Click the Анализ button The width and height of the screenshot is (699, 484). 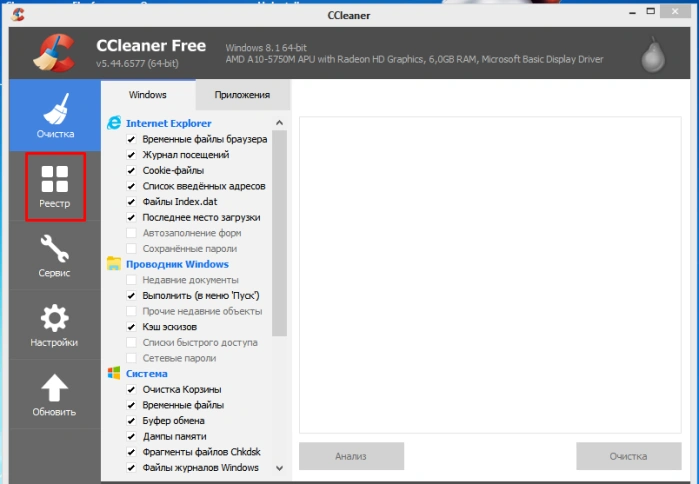tap(351, 456)
